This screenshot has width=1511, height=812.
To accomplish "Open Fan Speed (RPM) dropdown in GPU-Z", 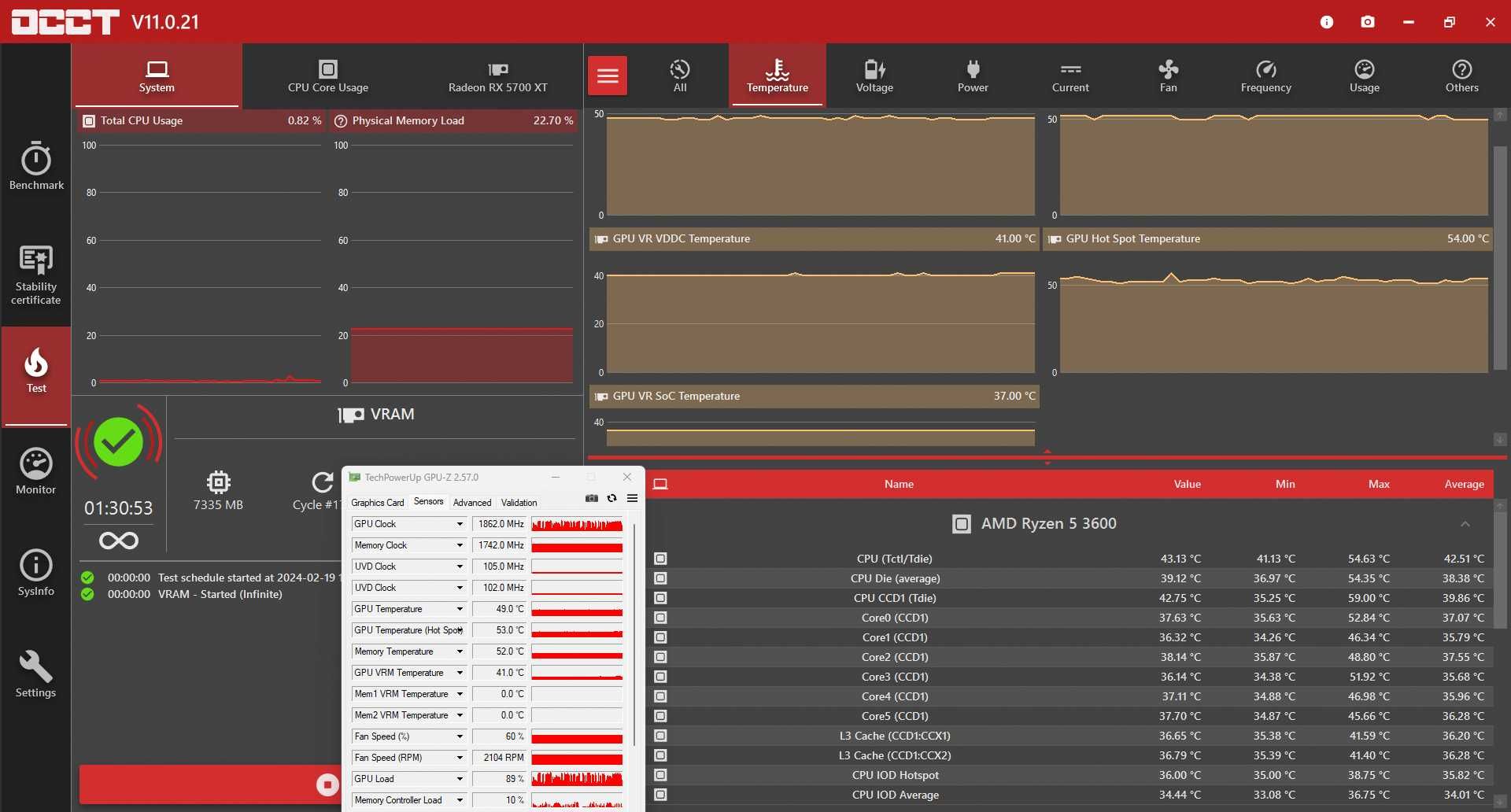I will (x=460, y=758).
